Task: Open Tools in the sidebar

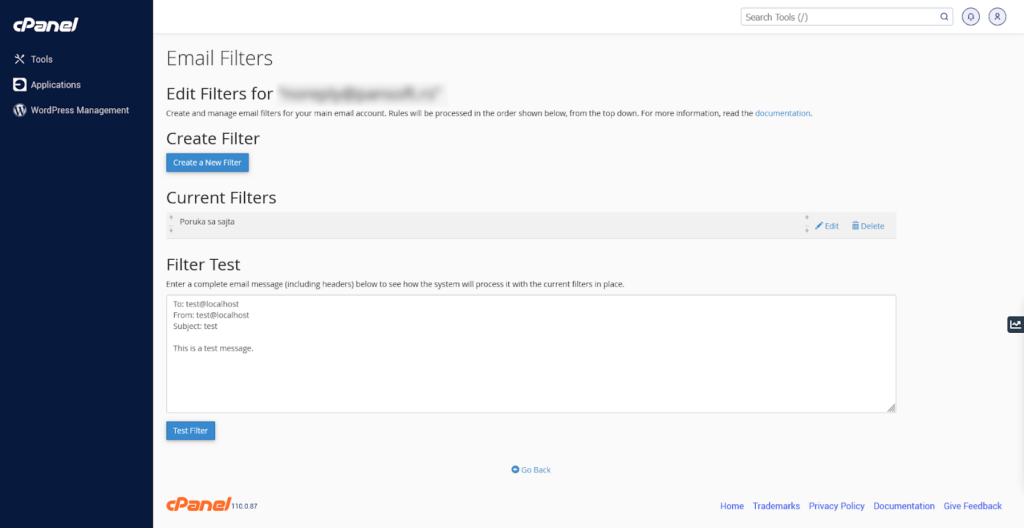Action: pyautogui.click(x=41, y=59)
